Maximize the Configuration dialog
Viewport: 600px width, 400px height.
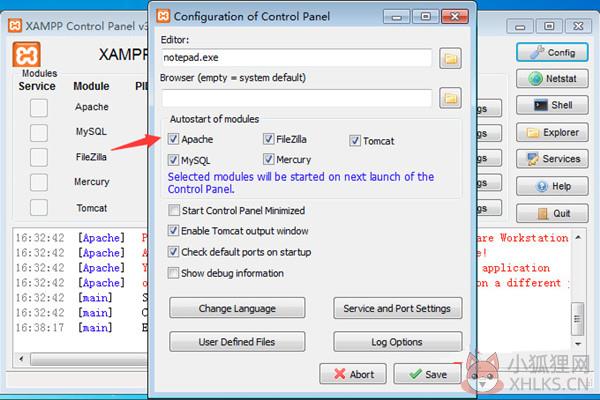pos(426,16)
